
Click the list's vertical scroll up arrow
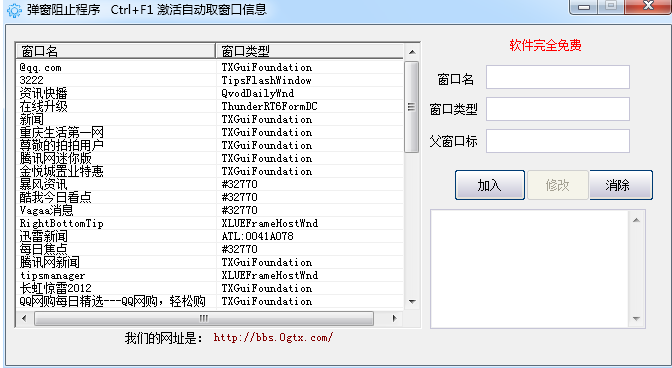tap(412, 52)
